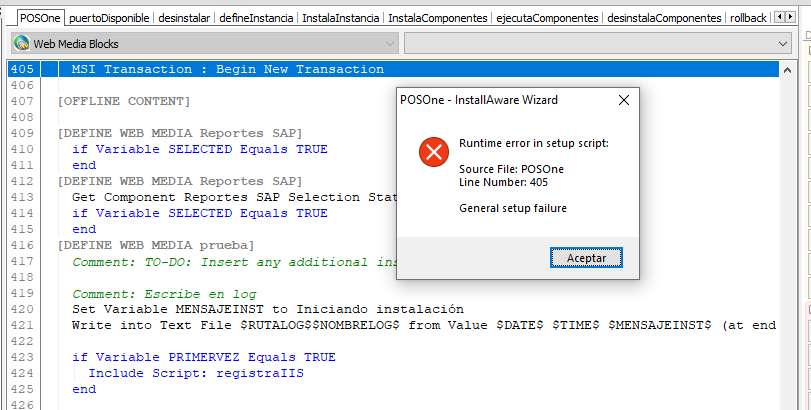Select line 414 if Variable SELECTED statement
The height and width of the screenshot is (410, 811).
point(200,214)
